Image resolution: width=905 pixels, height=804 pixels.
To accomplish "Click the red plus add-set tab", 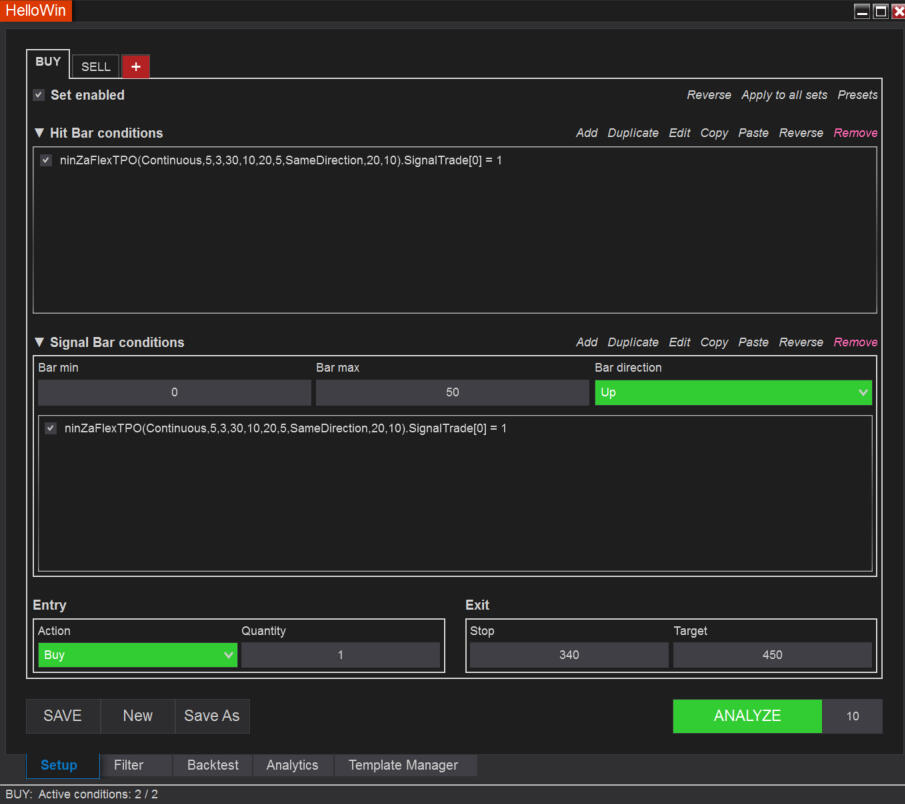I will pos(135,66).
